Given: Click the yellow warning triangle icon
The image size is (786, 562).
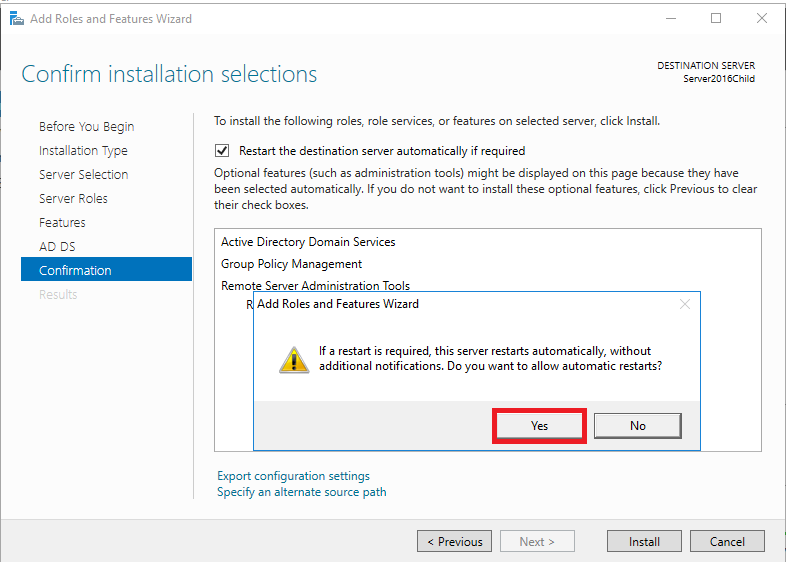Looking at the screenshot, I should pos(294,359).
